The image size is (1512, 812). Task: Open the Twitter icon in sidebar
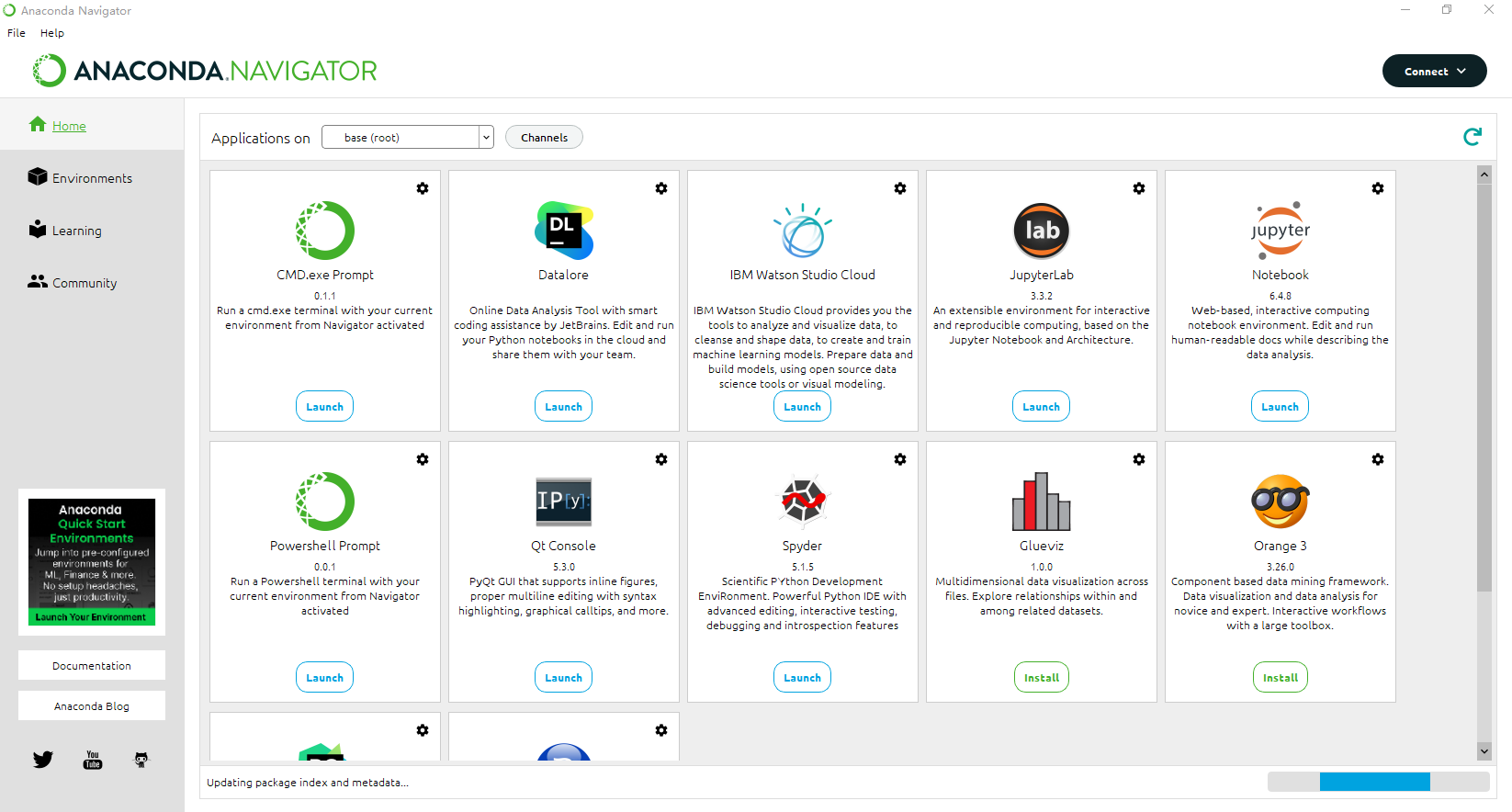point(43,760)
